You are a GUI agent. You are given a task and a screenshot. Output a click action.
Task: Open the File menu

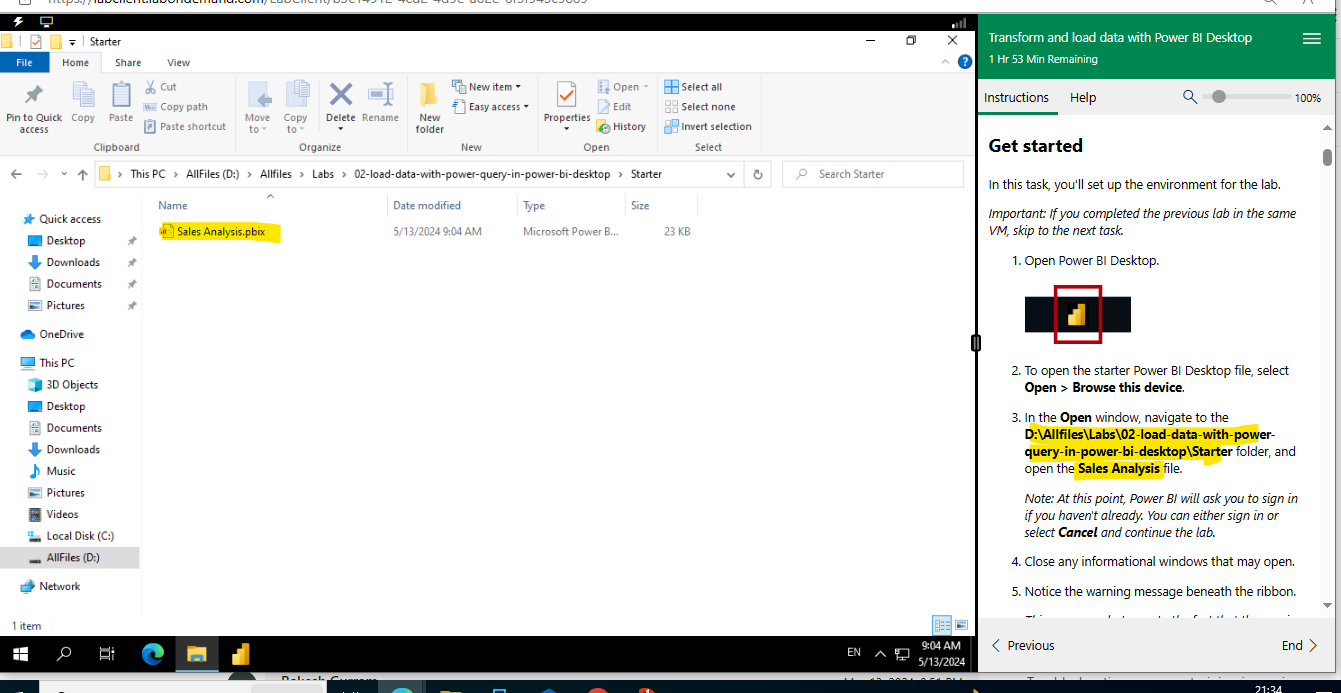click(x=24, y=62)
